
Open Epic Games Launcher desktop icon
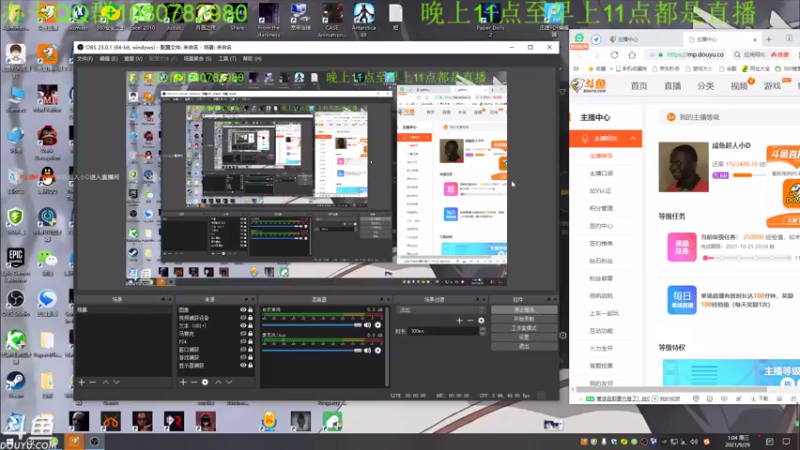pyautogui.click(x=15, y=264)
